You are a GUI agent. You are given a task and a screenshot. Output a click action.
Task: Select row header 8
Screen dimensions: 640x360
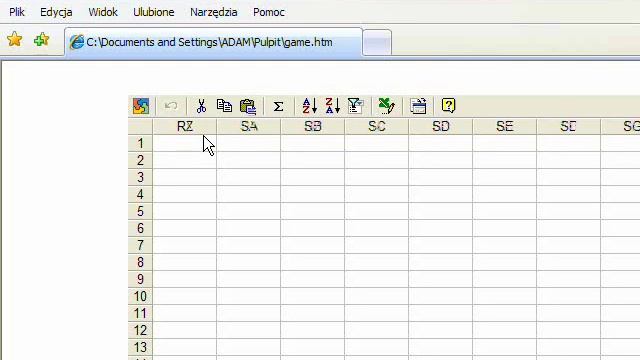140,262
